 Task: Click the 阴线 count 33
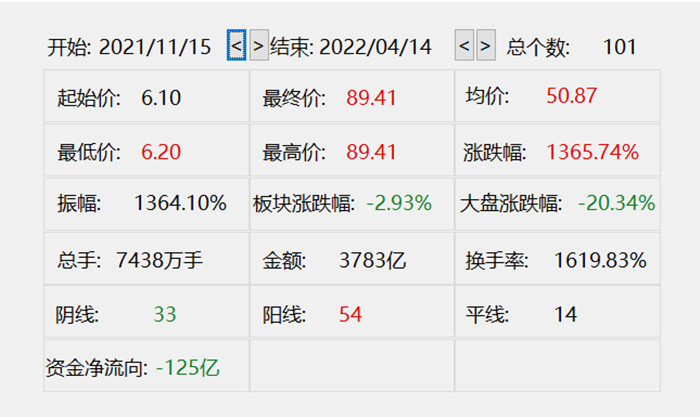click(165, 315)
